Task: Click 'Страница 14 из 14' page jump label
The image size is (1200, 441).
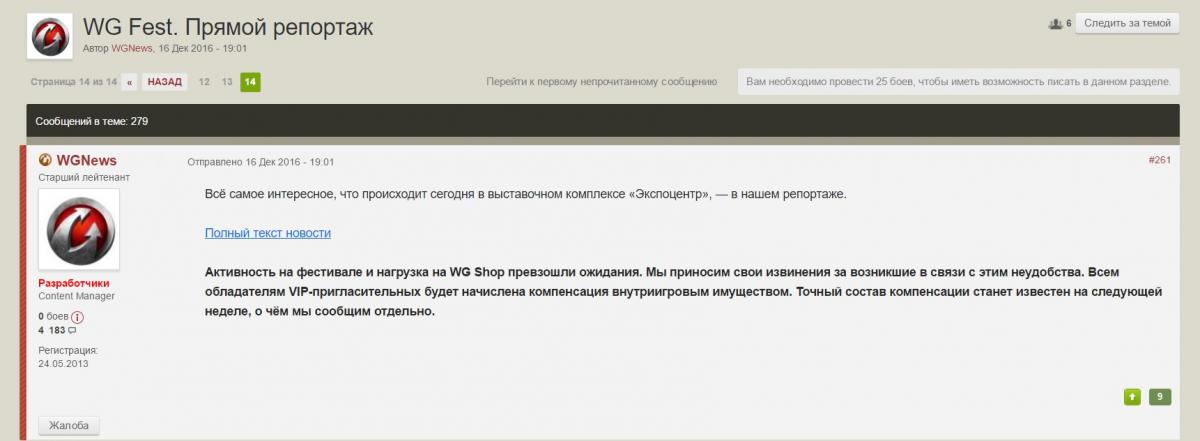Action: pyautogui.click(x=74, y=82)
